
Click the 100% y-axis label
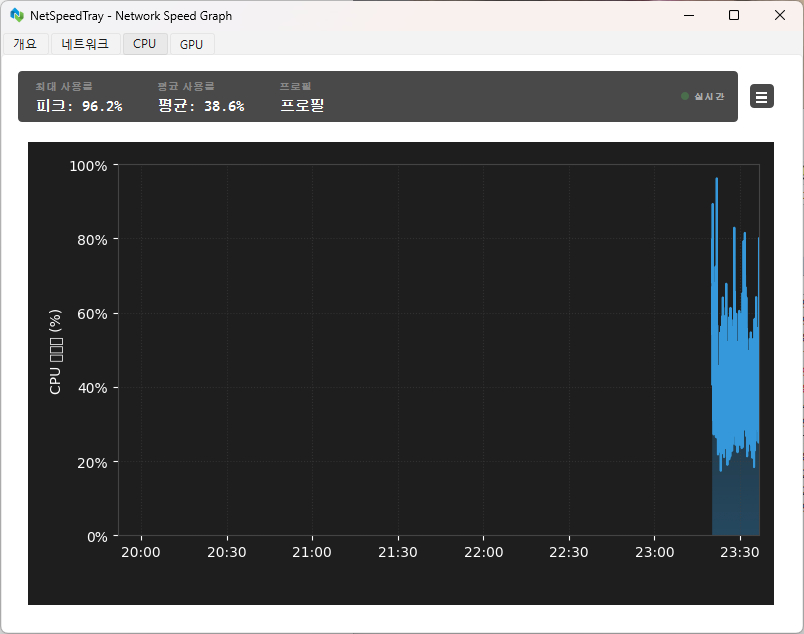[x=88, y=166]
